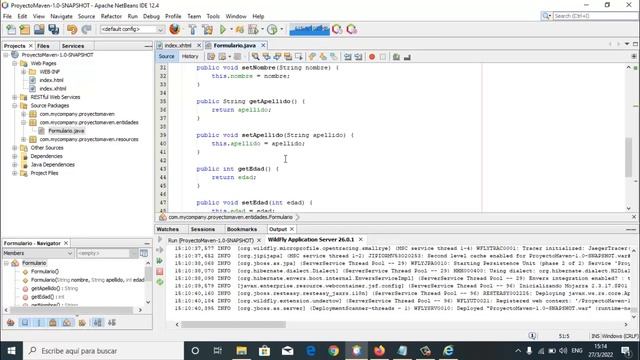This screenshot has height=360, width=640.
Task: Open File Explorer from the taskbar
Action: tap(242, 351)
